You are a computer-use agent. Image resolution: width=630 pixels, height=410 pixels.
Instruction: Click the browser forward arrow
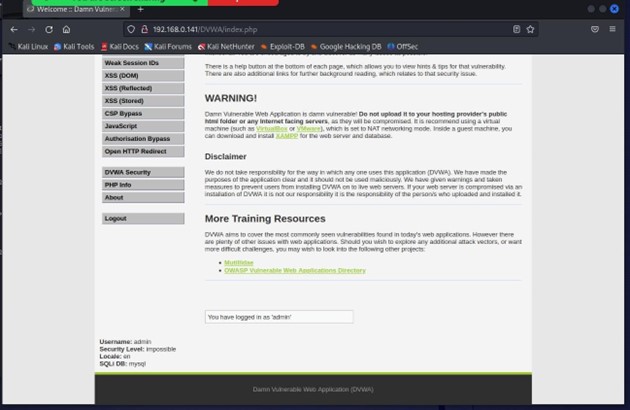(x=31, y=29)
